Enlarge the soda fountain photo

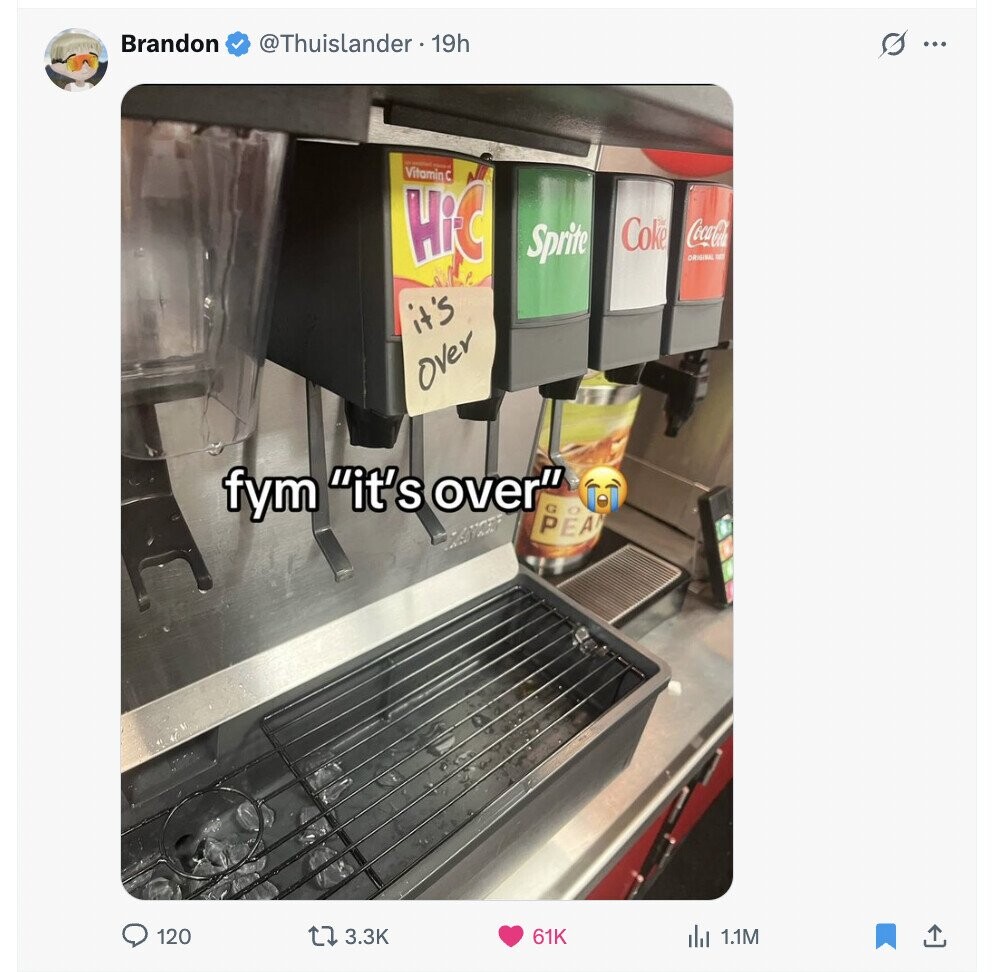pos(427,492)
